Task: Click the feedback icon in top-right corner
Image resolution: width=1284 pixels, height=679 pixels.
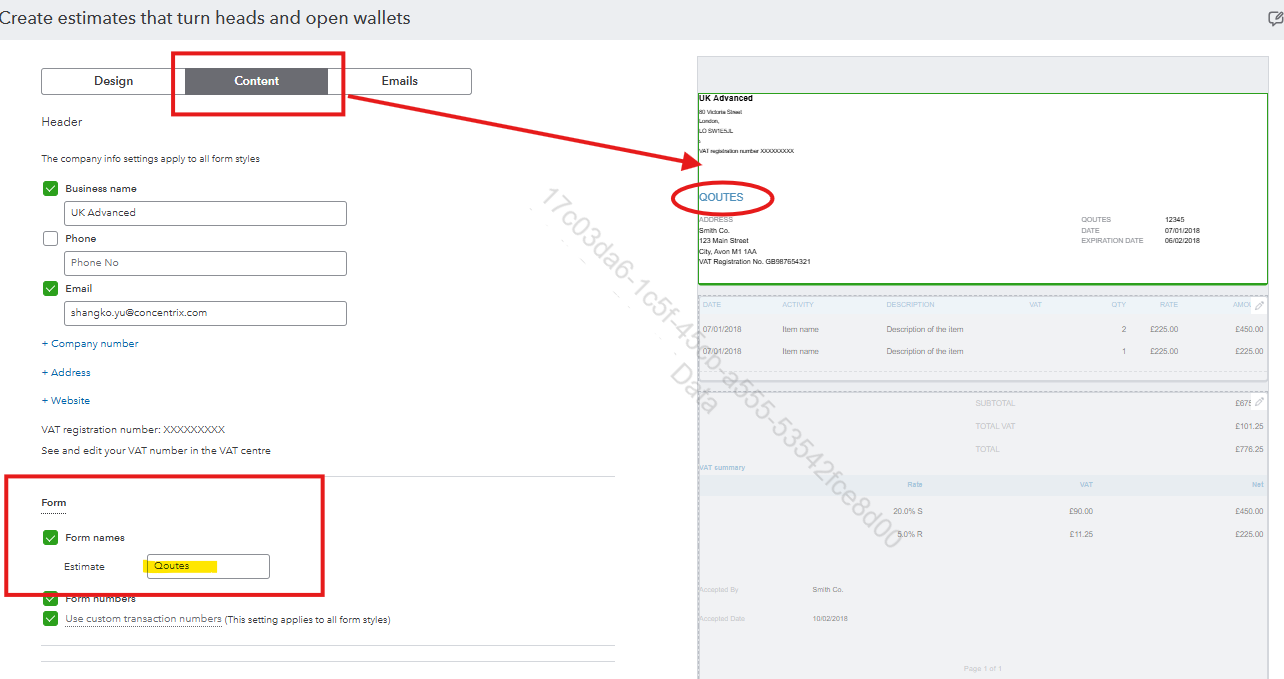Action: point(1275,18)
